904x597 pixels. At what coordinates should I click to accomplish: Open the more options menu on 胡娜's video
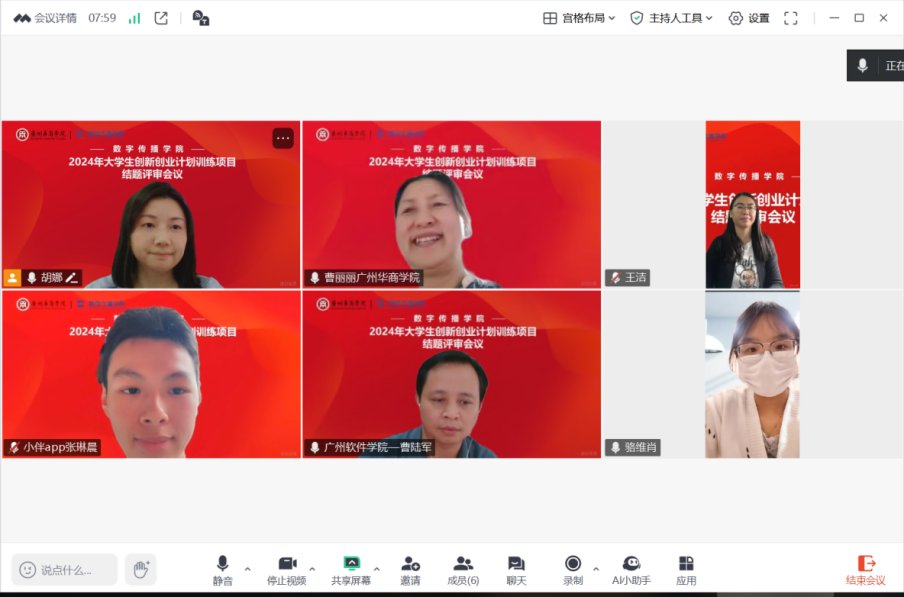tap(283, 138)
